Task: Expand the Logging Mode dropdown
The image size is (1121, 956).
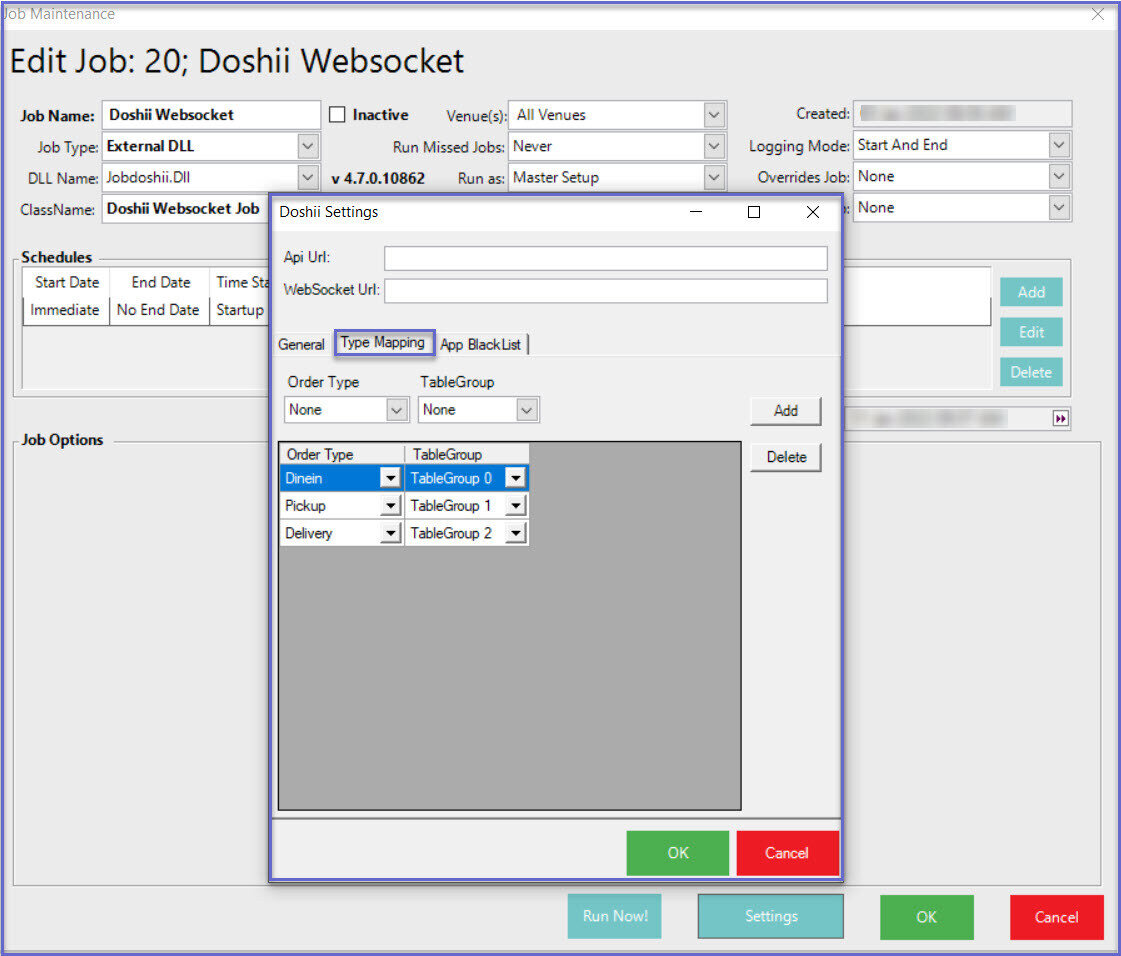Action: point(1059,145)
